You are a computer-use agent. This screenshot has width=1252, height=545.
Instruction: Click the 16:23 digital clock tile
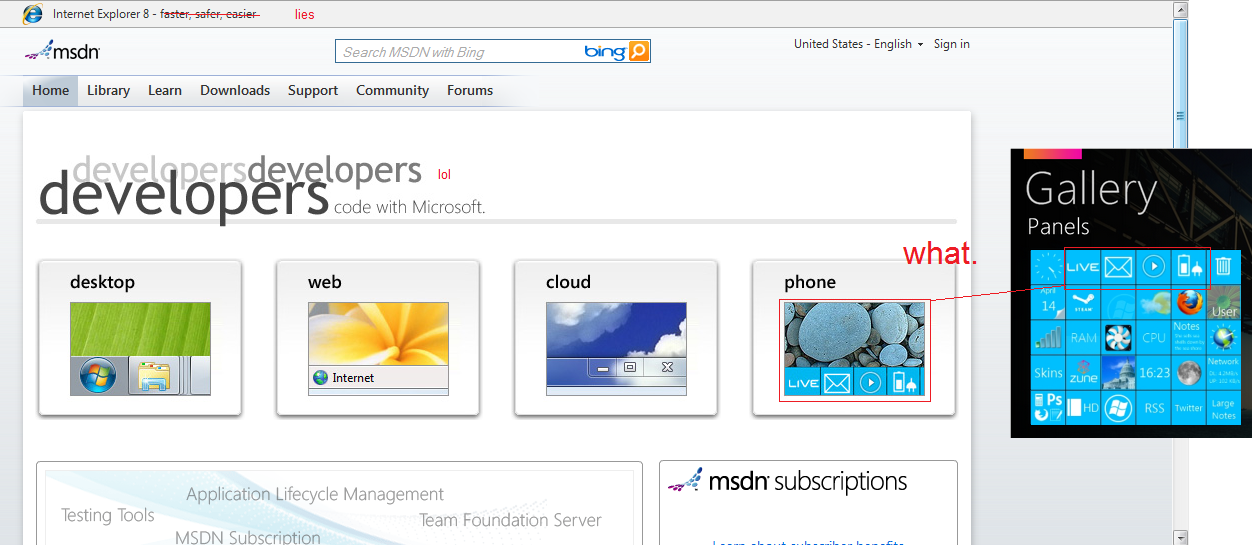point(1153,372)
